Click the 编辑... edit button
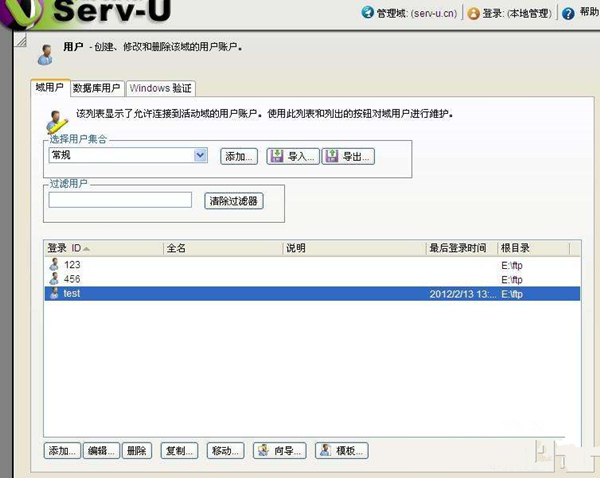 101,451
